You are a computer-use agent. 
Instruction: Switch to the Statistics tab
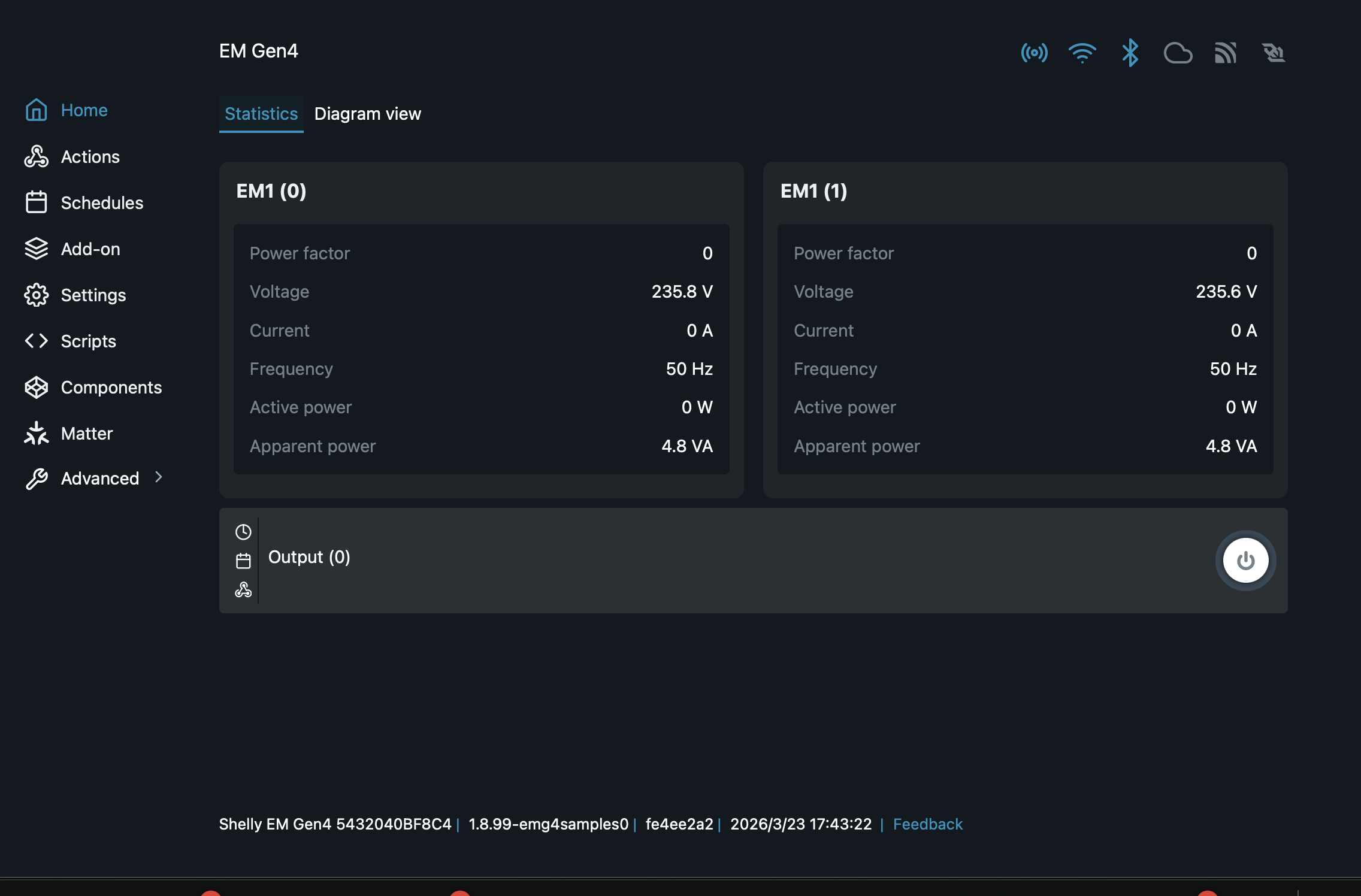[x=261, y=114]
